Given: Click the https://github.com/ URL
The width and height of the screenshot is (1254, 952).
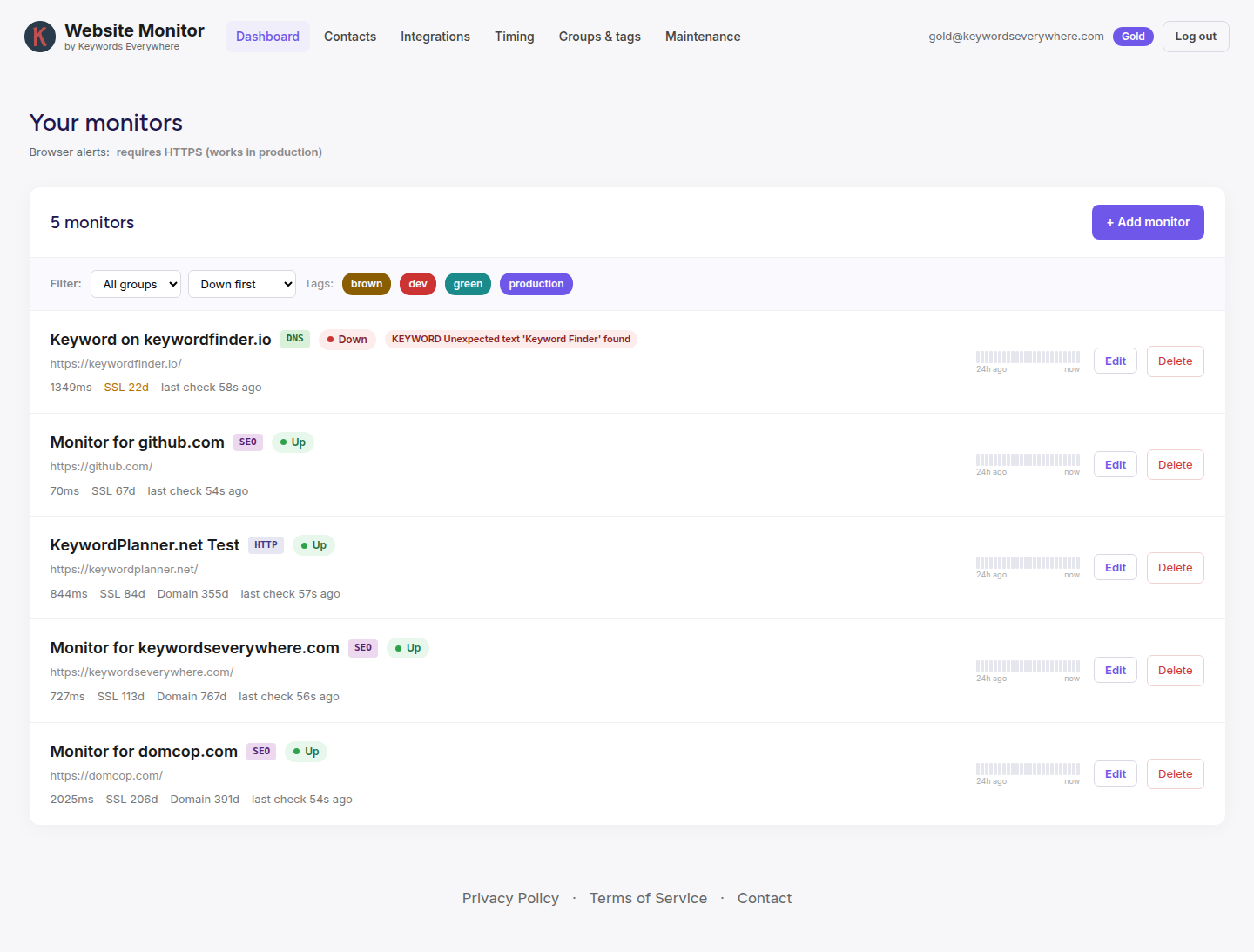Looking at the screenshot, I should [x=101, y=467].
